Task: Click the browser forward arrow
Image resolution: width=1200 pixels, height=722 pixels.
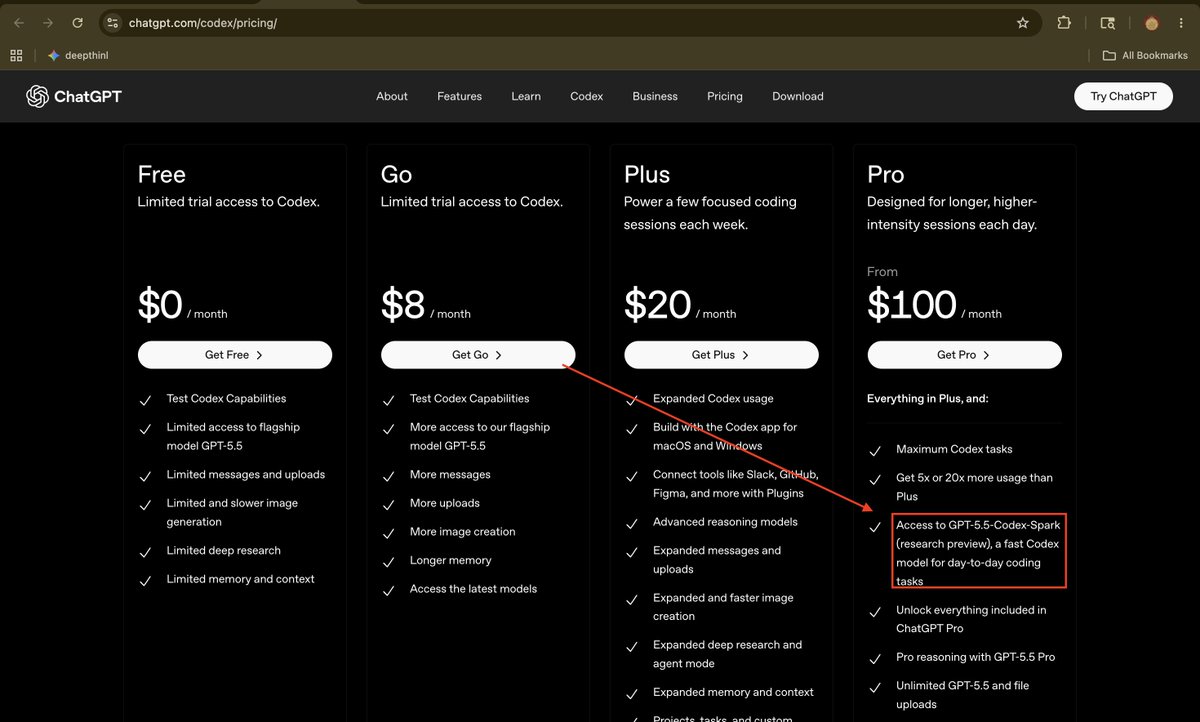Action: tap(47, 22)
